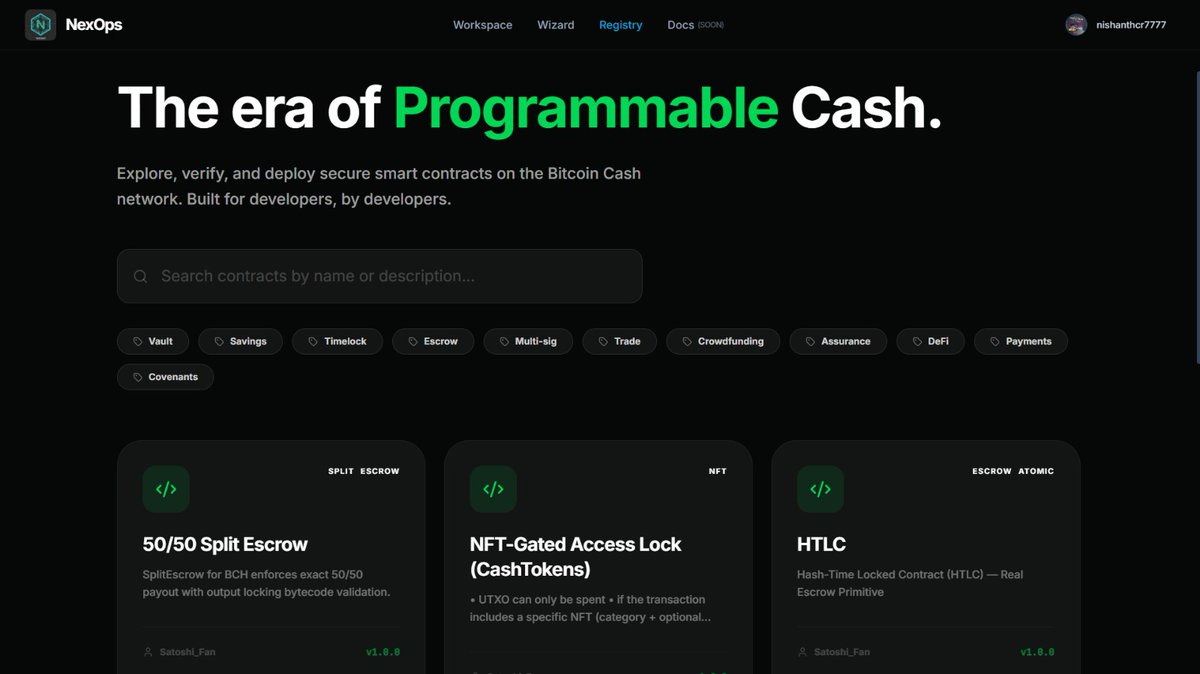Click the magnifier icon in the search bar

(x=140, y=276)
